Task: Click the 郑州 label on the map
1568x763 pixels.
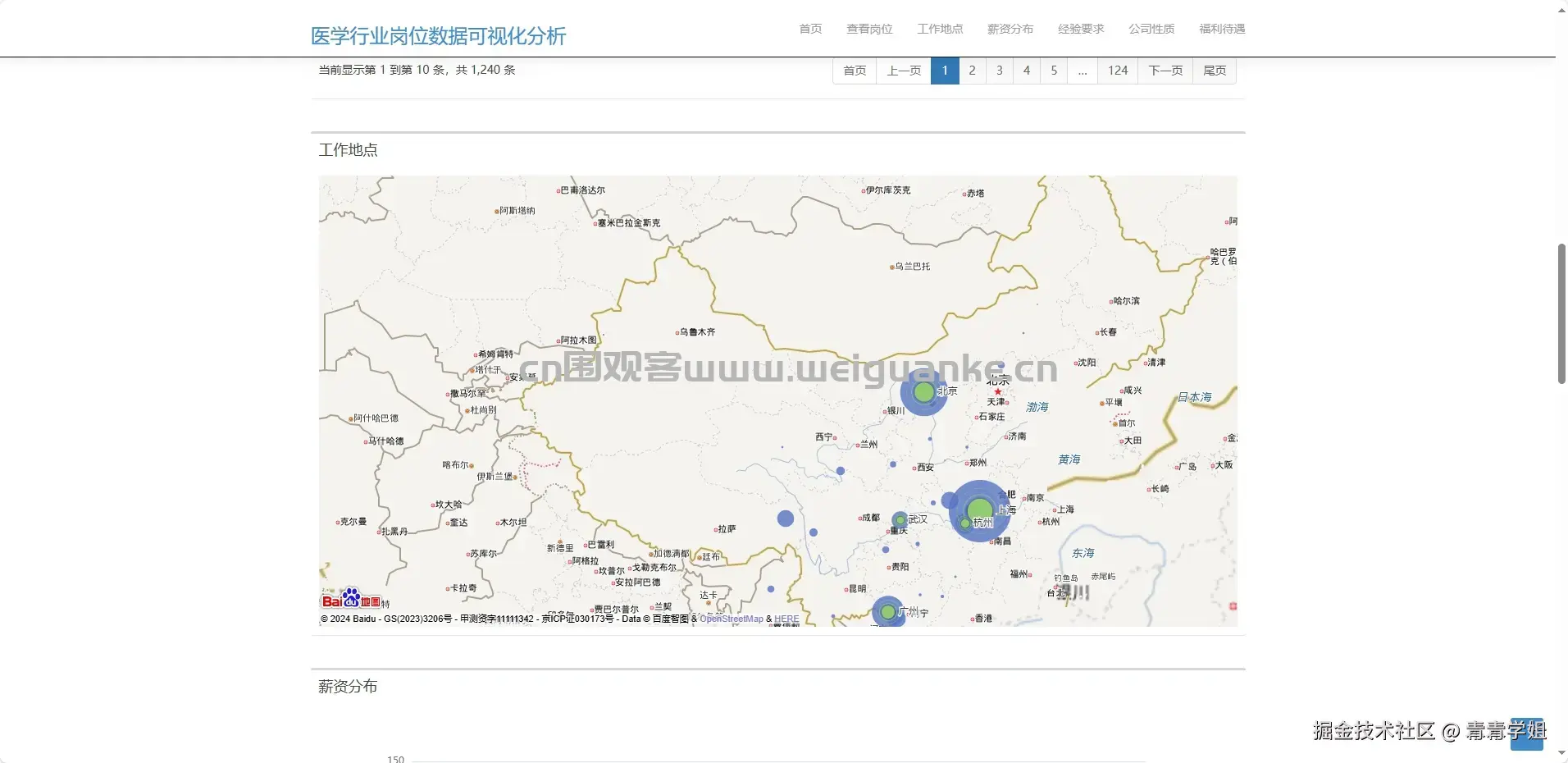Action: pyautogui.click(x=978, y=463)
